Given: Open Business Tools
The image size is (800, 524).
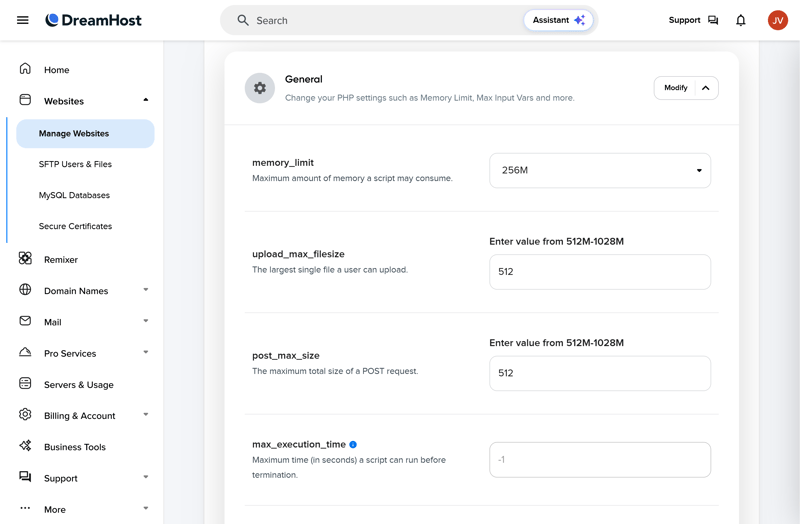Looking at the screenshot, I should coord(74,447).
